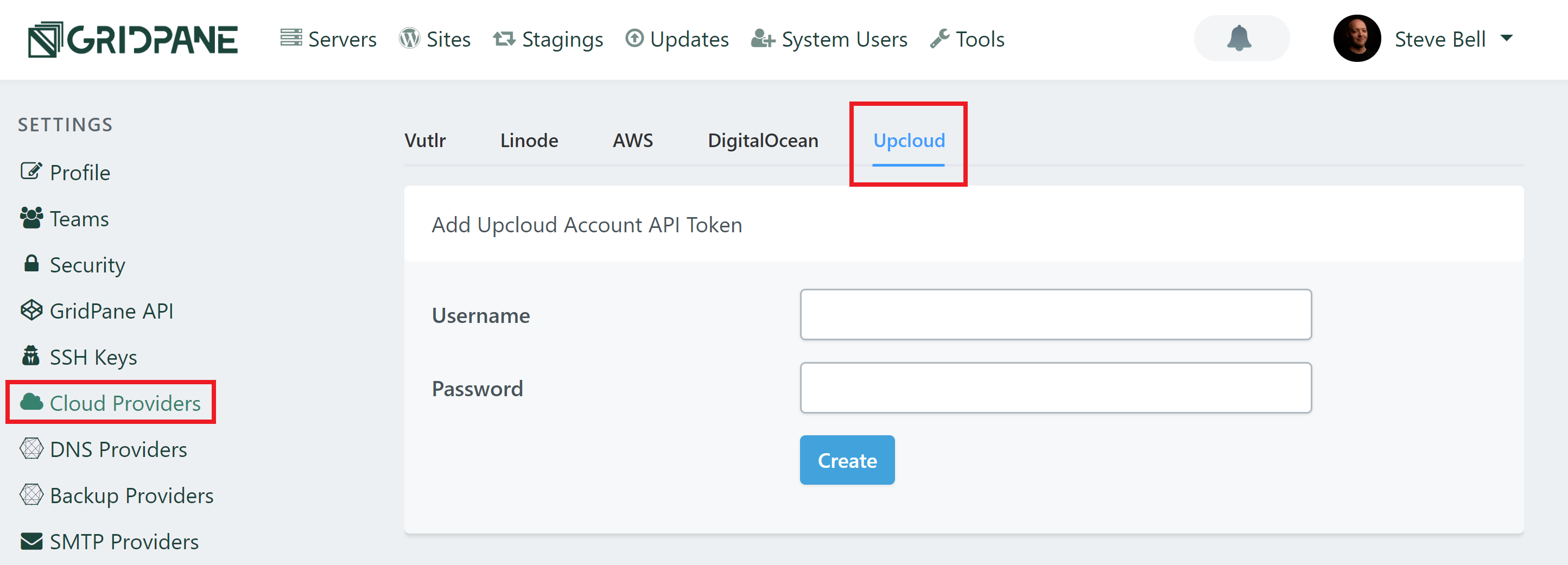Click the Stagings retweet icon
Screen dimensions: 1568x565
(504, 39)
